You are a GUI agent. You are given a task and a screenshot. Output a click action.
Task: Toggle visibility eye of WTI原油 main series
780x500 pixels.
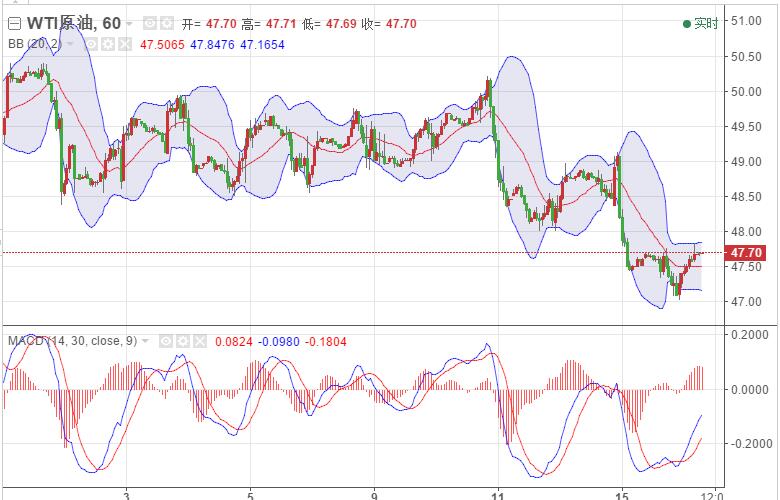pos(150,23)
